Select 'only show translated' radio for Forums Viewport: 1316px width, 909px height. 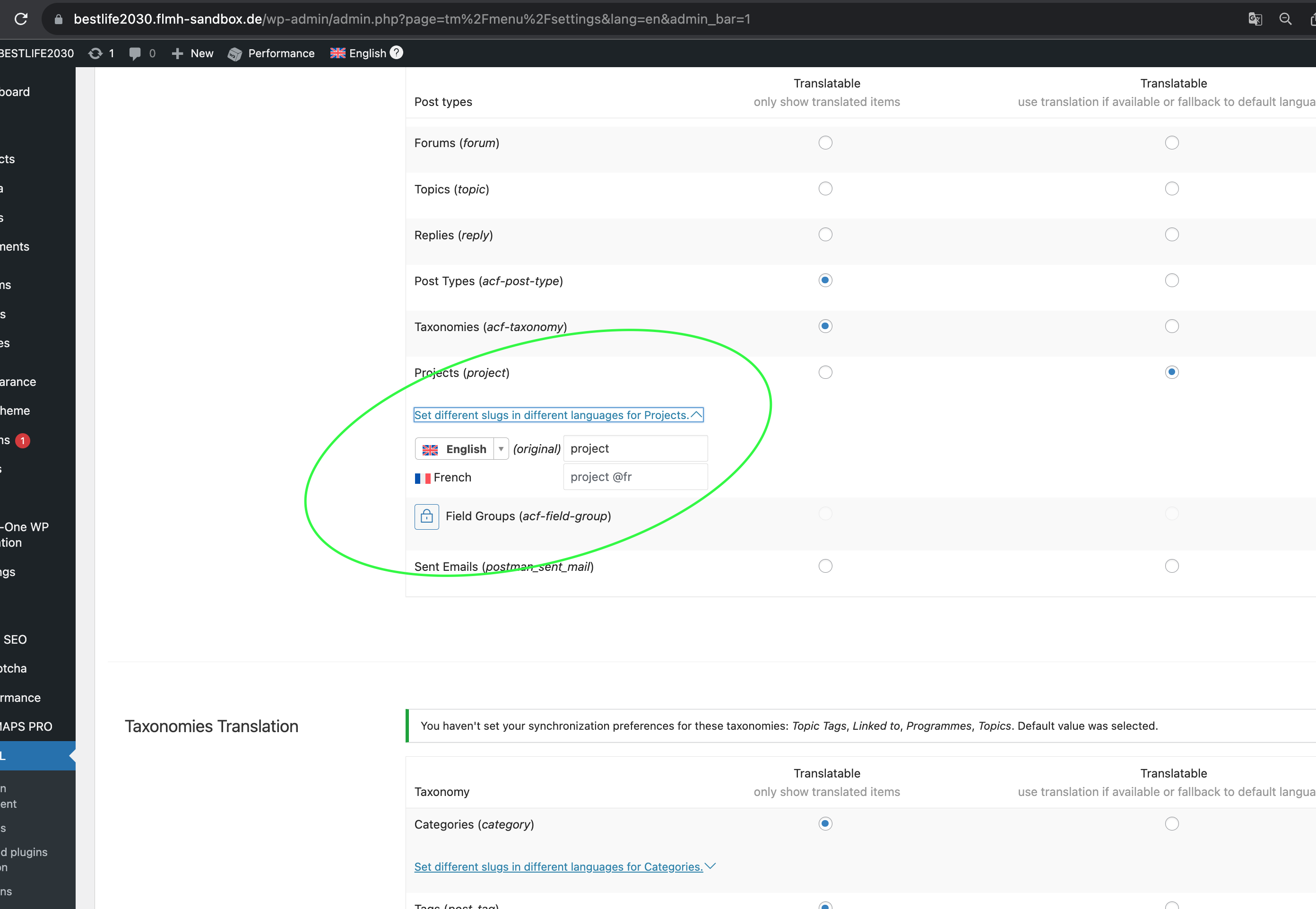(x=825, y=142)
